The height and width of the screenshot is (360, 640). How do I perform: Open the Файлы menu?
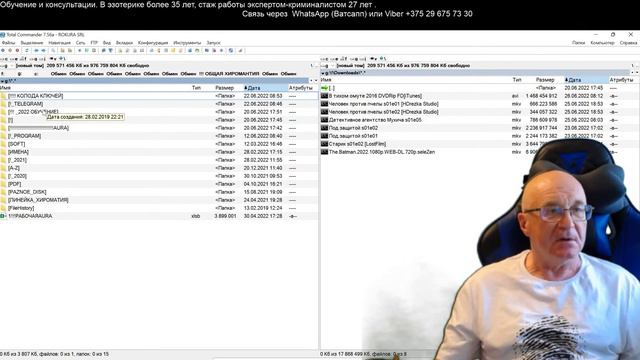click(8, 42)
